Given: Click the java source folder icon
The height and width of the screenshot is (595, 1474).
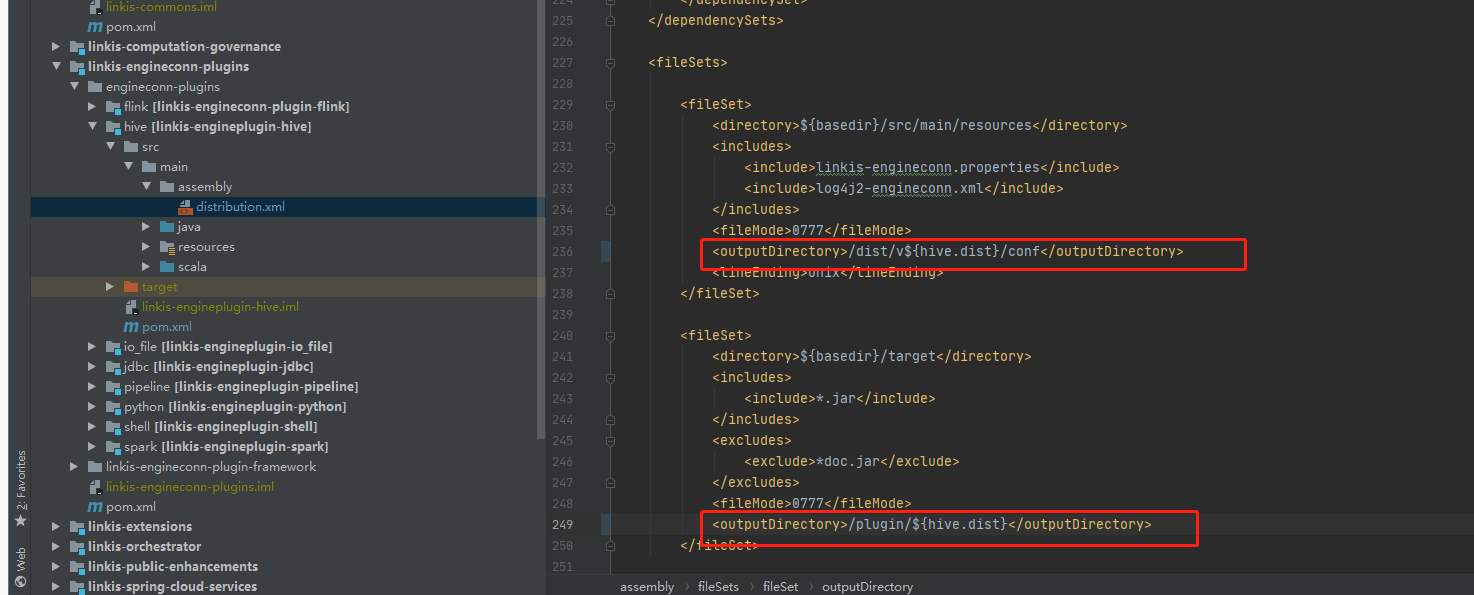Looking at the screenshot, I should pos(167,227).
